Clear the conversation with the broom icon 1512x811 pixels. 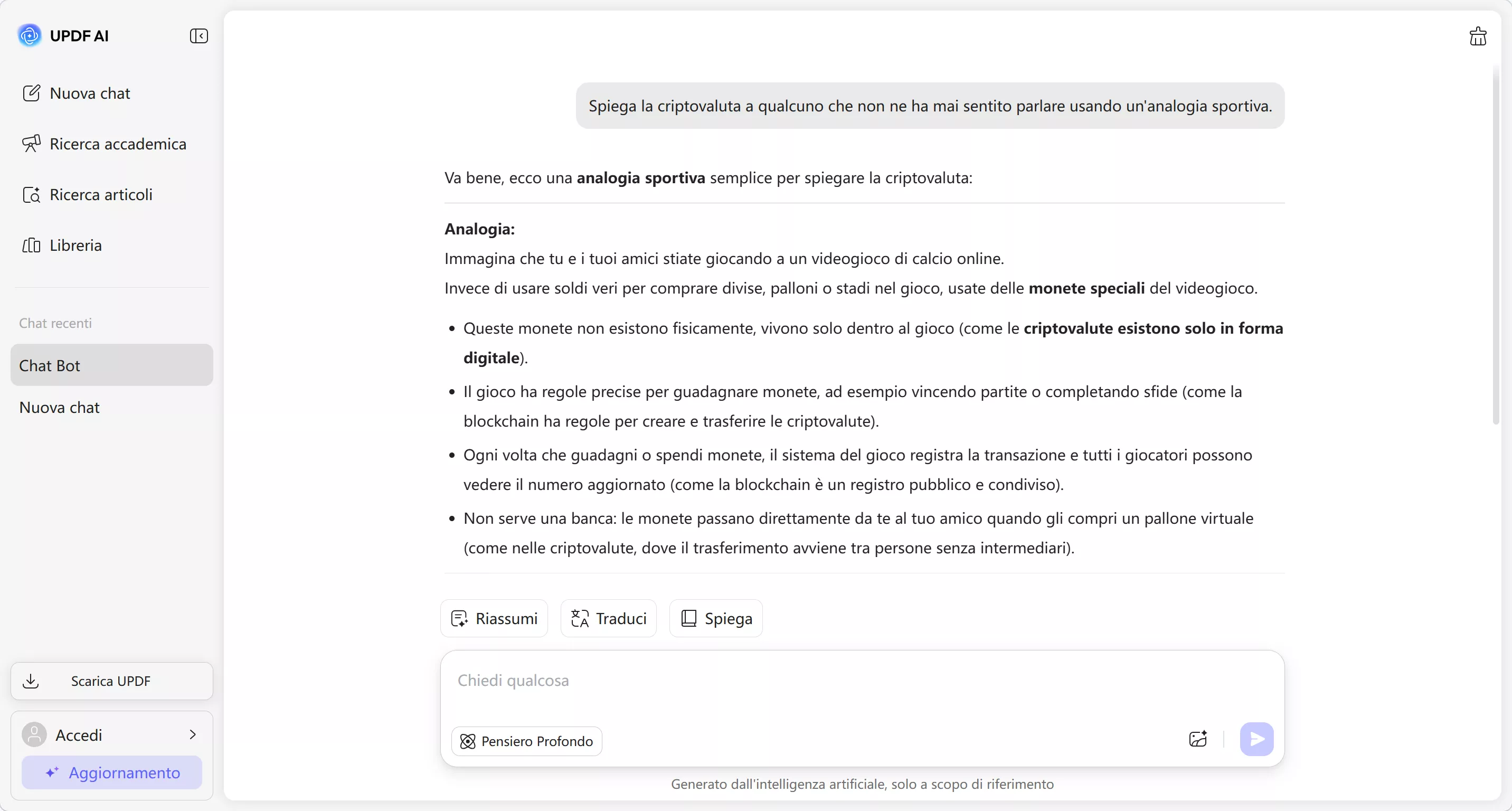[1478, 36]
